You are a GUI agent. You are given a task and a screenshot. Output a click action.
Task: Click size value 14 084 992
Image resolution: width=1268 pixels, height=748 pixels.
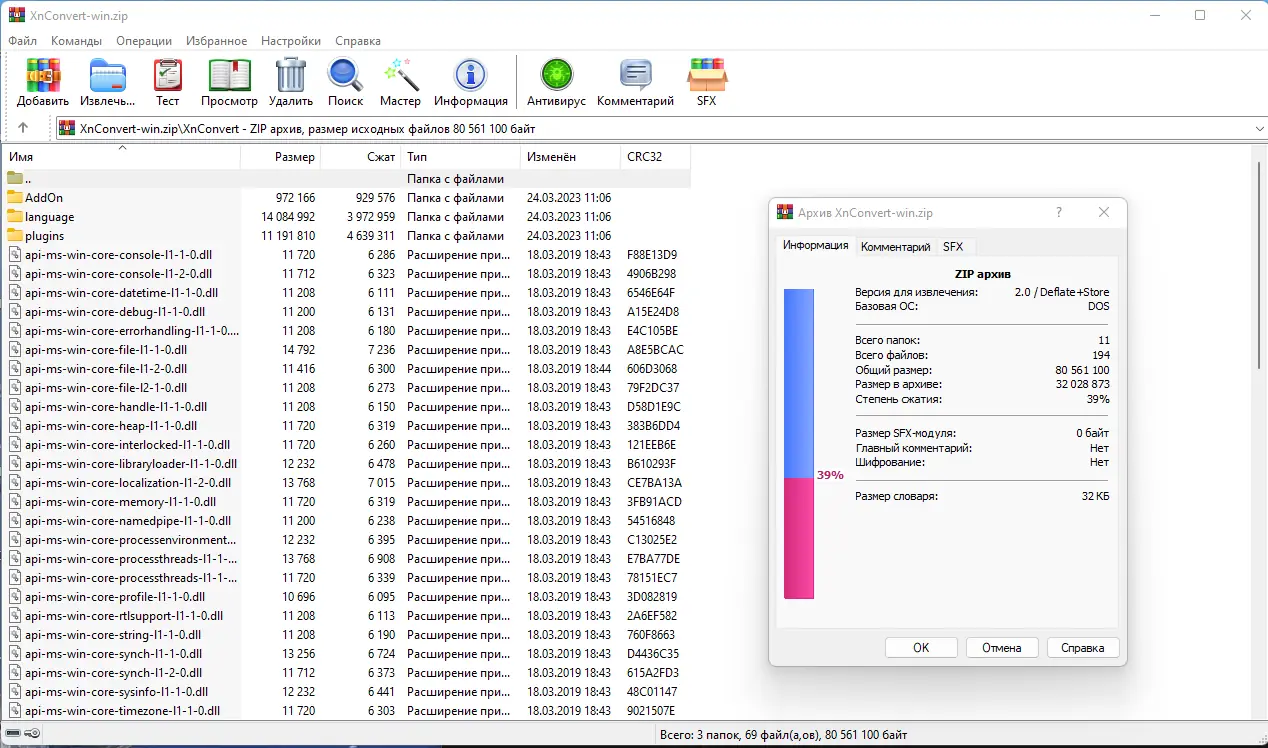tap(288, 217)
